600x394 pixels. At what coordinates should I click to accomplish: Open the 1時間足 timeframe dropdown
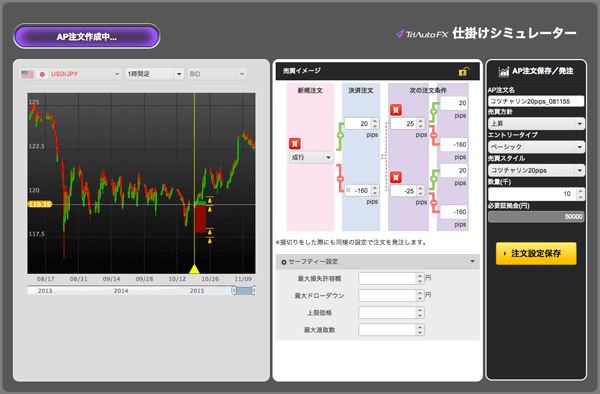154,74
